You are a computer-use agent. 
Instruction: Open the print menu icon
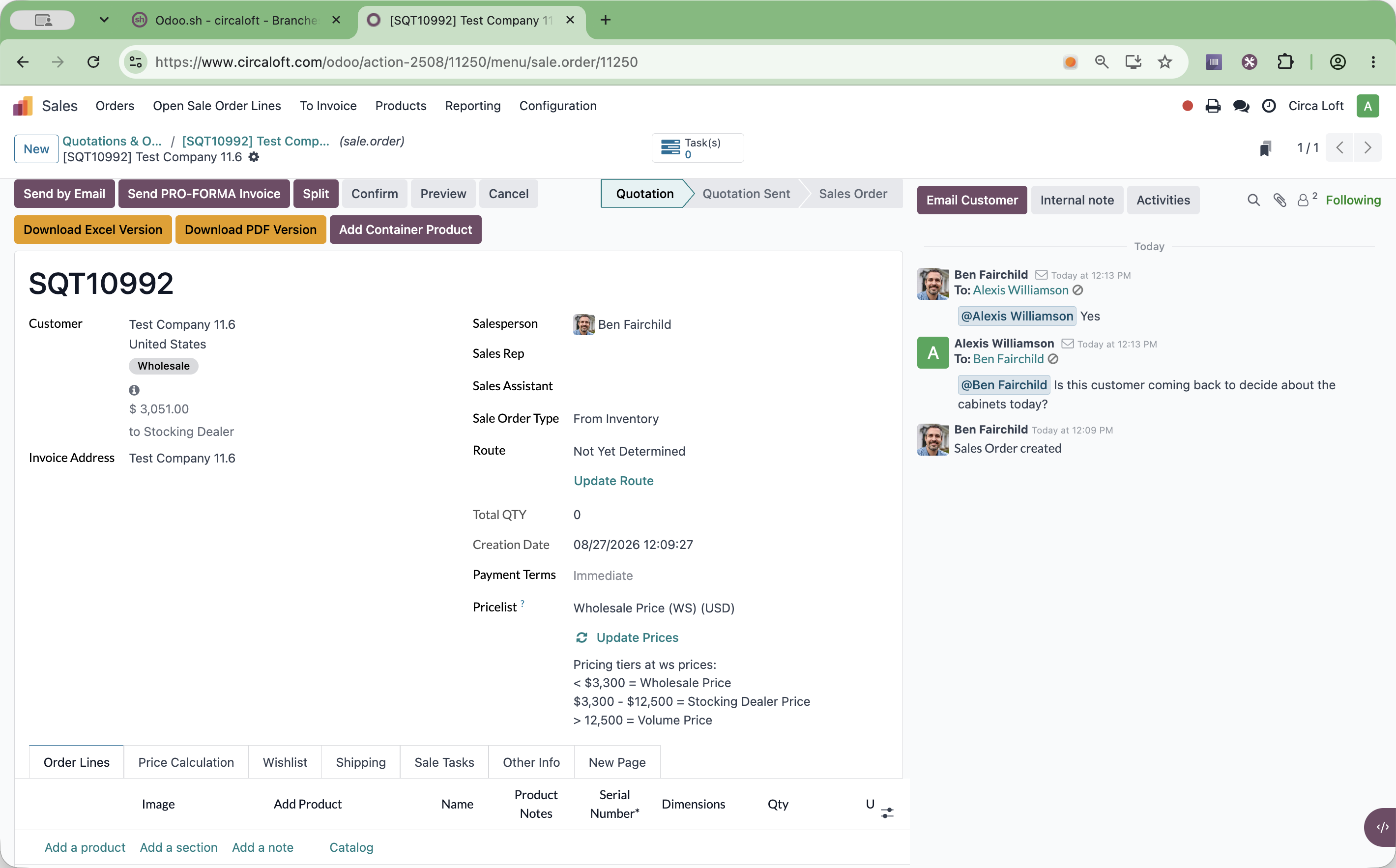1213,106
